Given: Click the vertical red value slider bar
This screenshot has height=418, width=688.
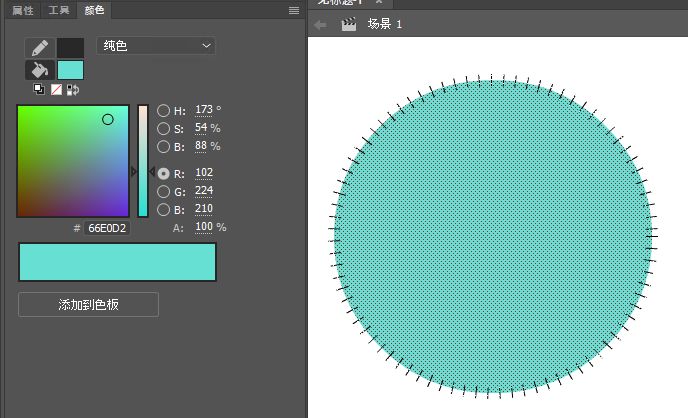Looking at the screenshot, I should 143,161.
